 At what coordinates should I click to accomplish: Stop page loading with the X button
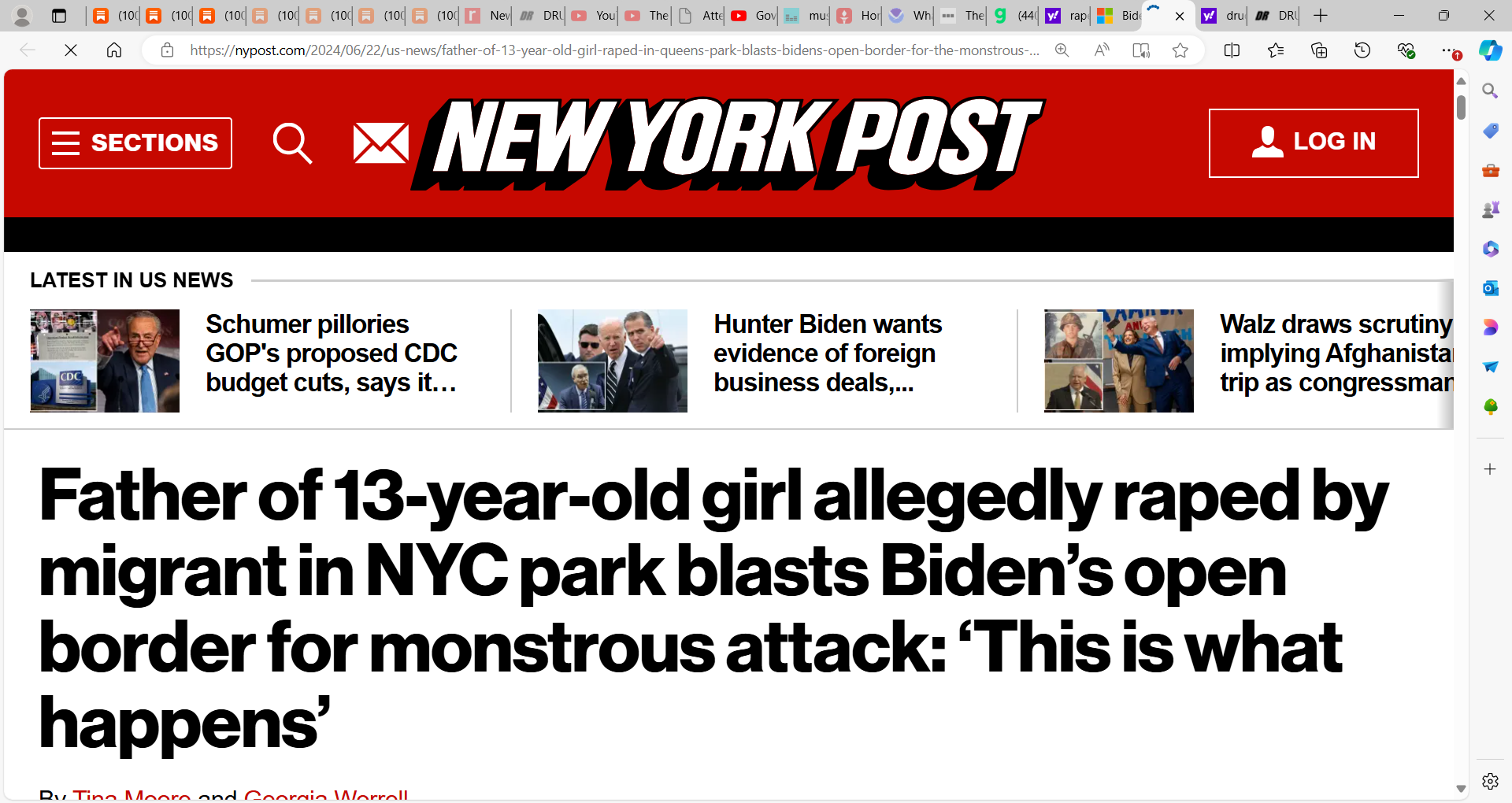click(71, 50)
